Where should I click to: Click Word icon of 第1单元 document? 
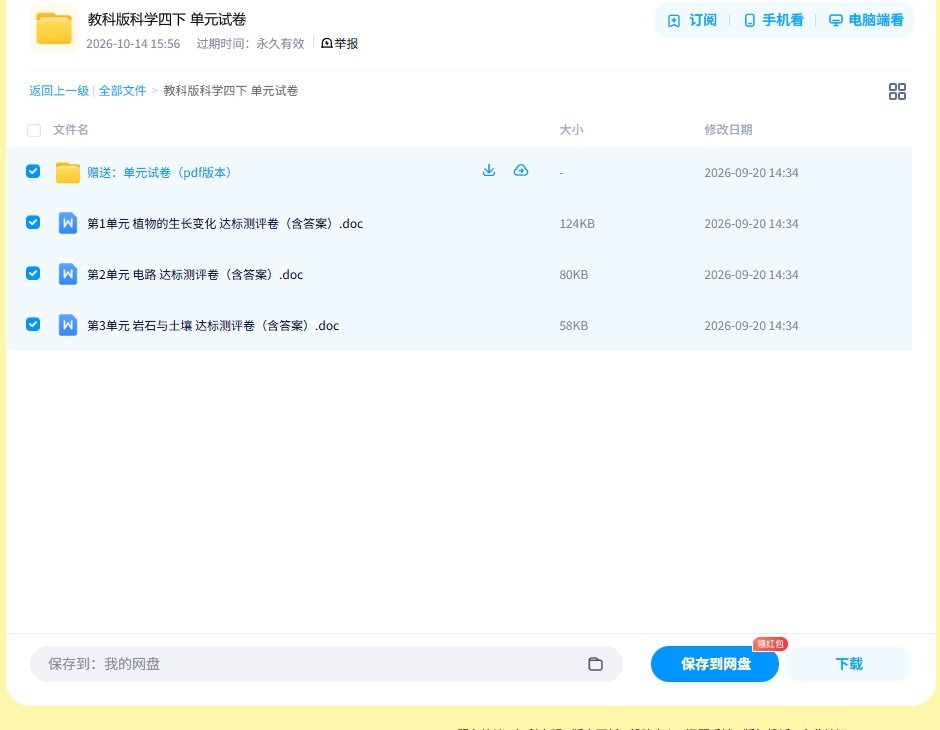tap(68, 224)
